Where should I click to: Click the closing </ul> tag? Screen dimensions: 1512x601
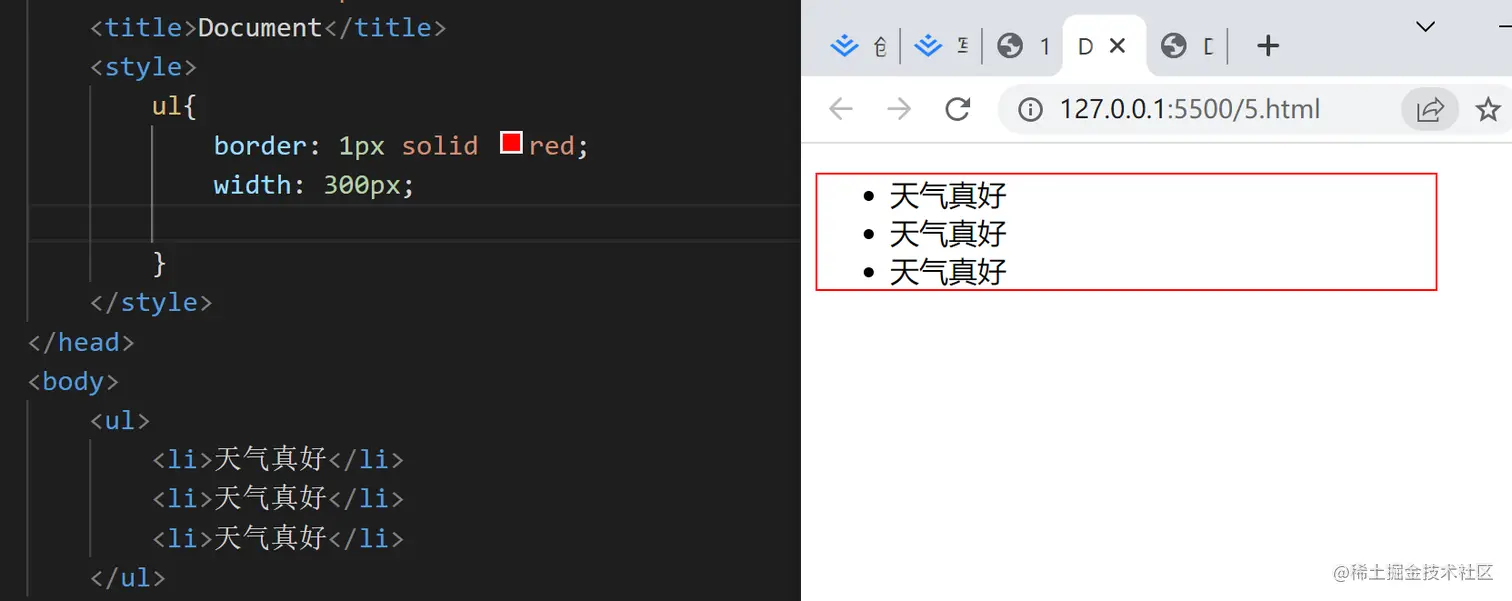pyautogui.click(x=128, y=577)
